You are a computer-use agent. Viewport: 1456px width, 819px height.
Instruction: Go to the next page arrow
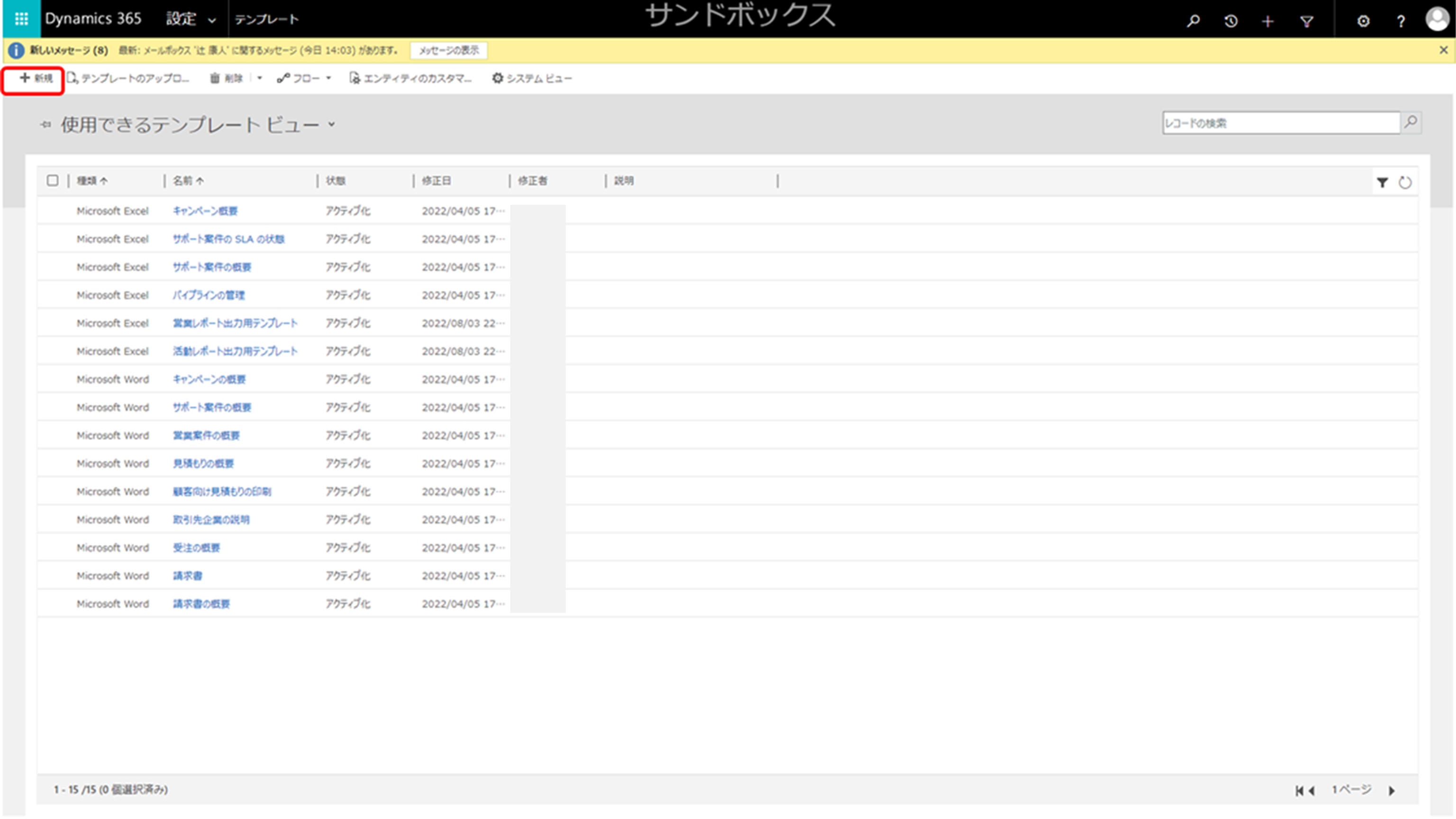pyautogui.click(x=1392, y=791)
